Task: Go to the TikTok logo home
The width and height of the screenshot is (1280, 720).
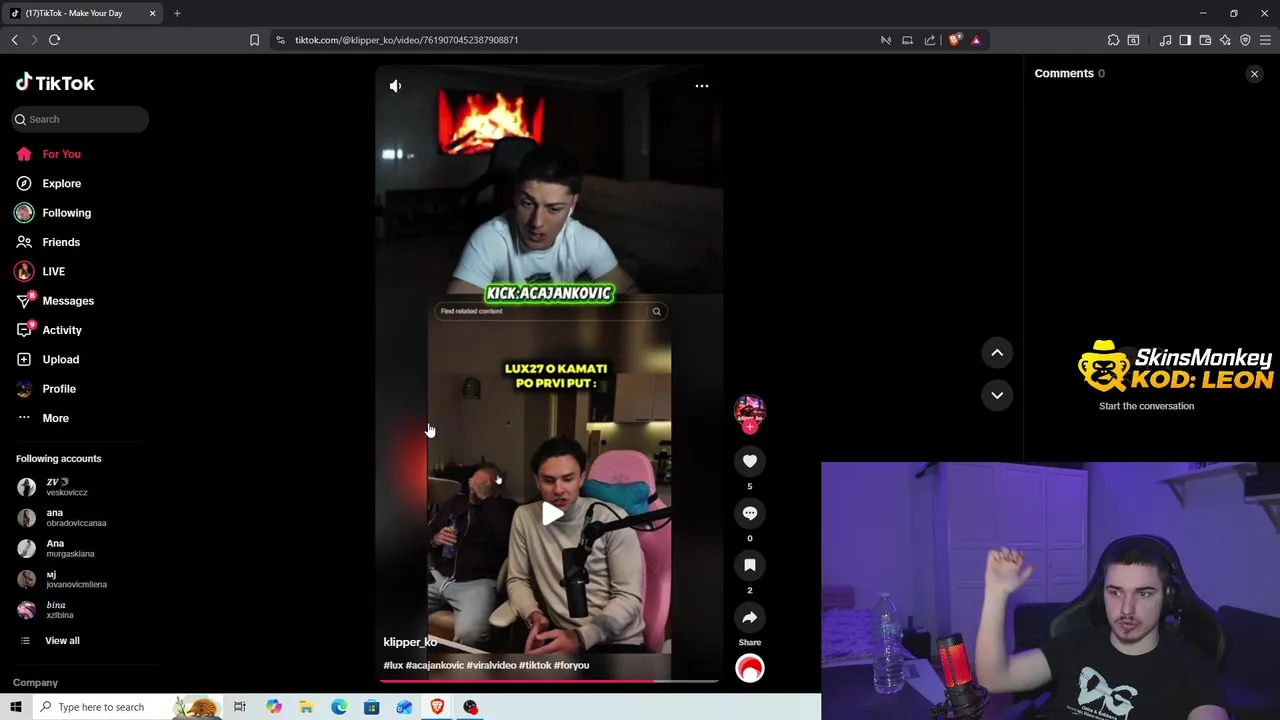Action: pyautogui.click(x=55, y=83)
